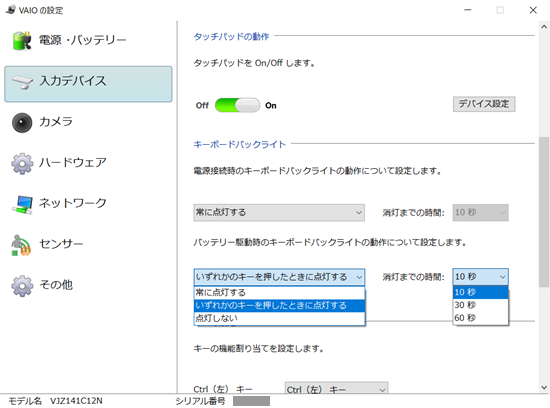This screenshot has width=550, height=408.
Task: Go to the カメラ section
Action: (88, 122)
